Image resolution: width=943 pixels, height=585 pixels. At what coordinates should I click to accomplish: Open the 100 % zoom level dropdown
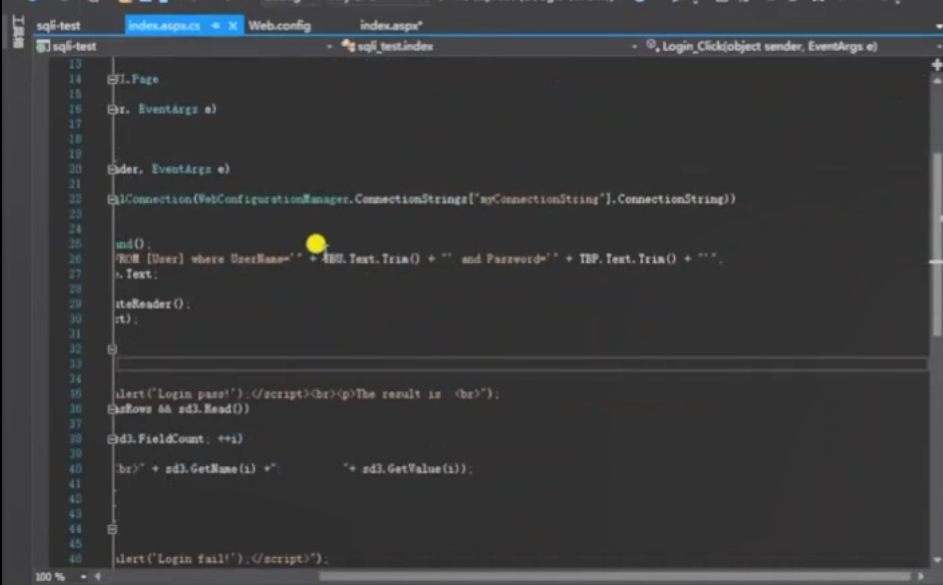click(x=83, y=577)
